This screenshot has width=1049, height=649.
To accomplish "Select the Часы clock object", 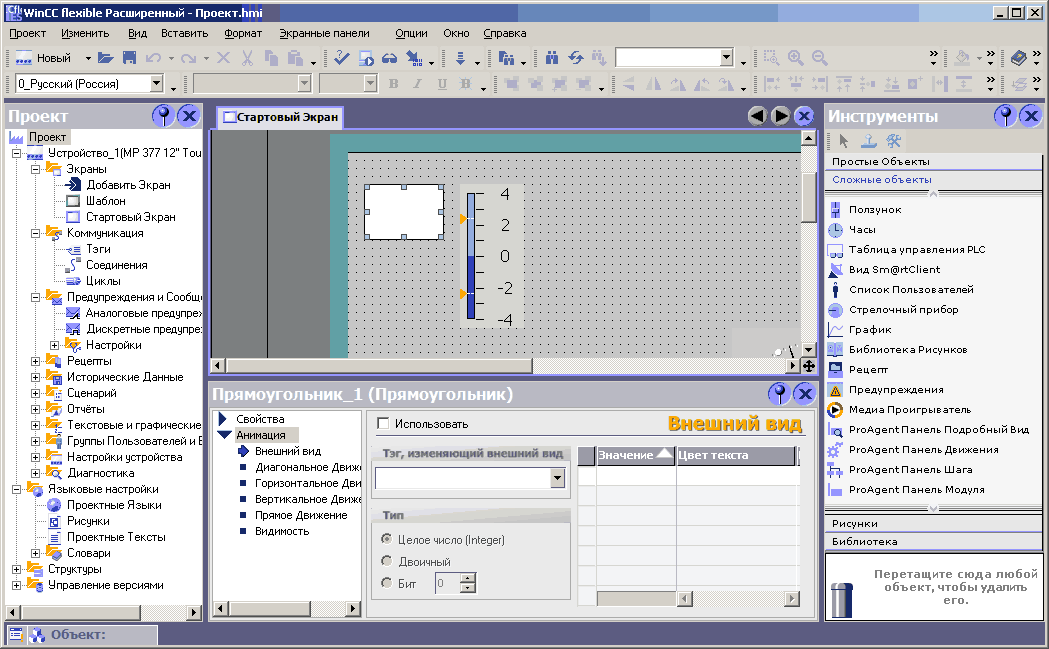I will click(x=861, y=230).
